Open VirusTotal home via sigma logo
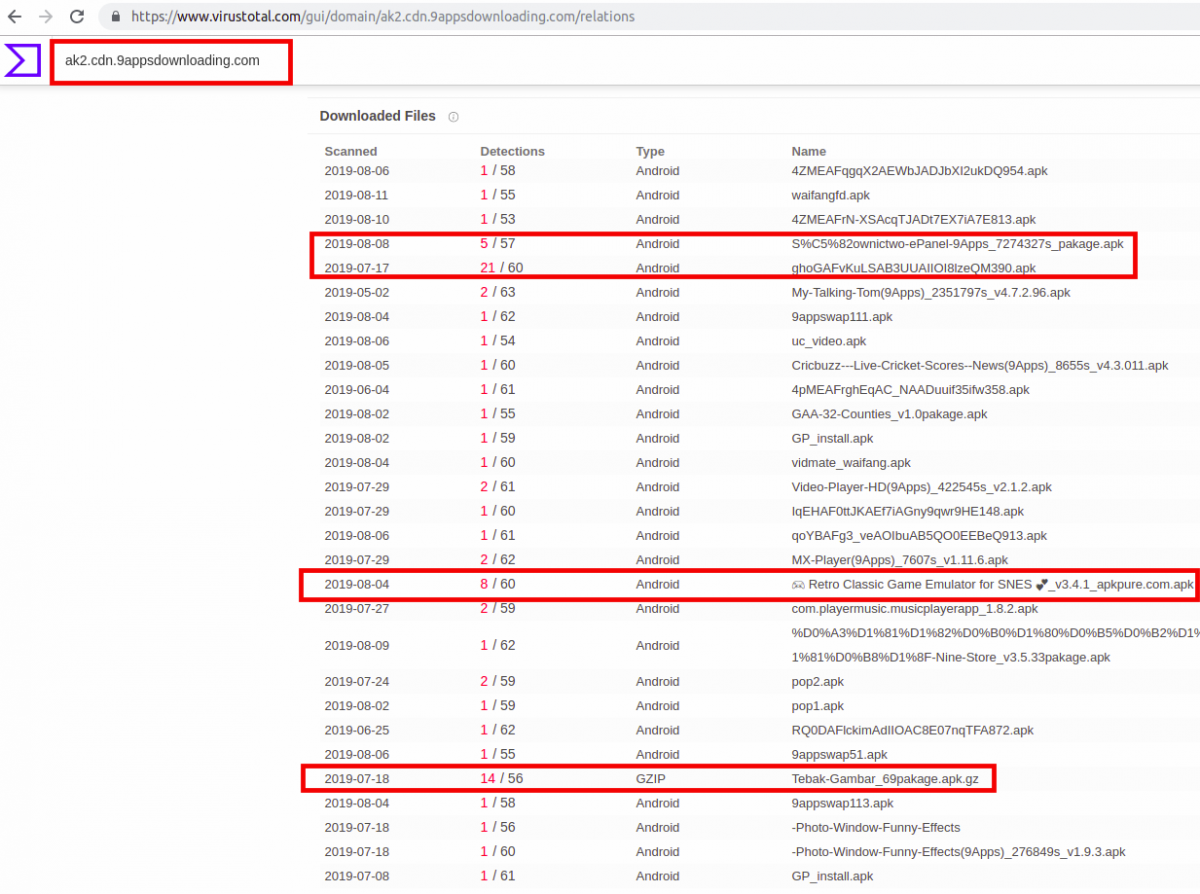Image resolution: width=1200 pixels, height=894 pixels. point(22,61)
